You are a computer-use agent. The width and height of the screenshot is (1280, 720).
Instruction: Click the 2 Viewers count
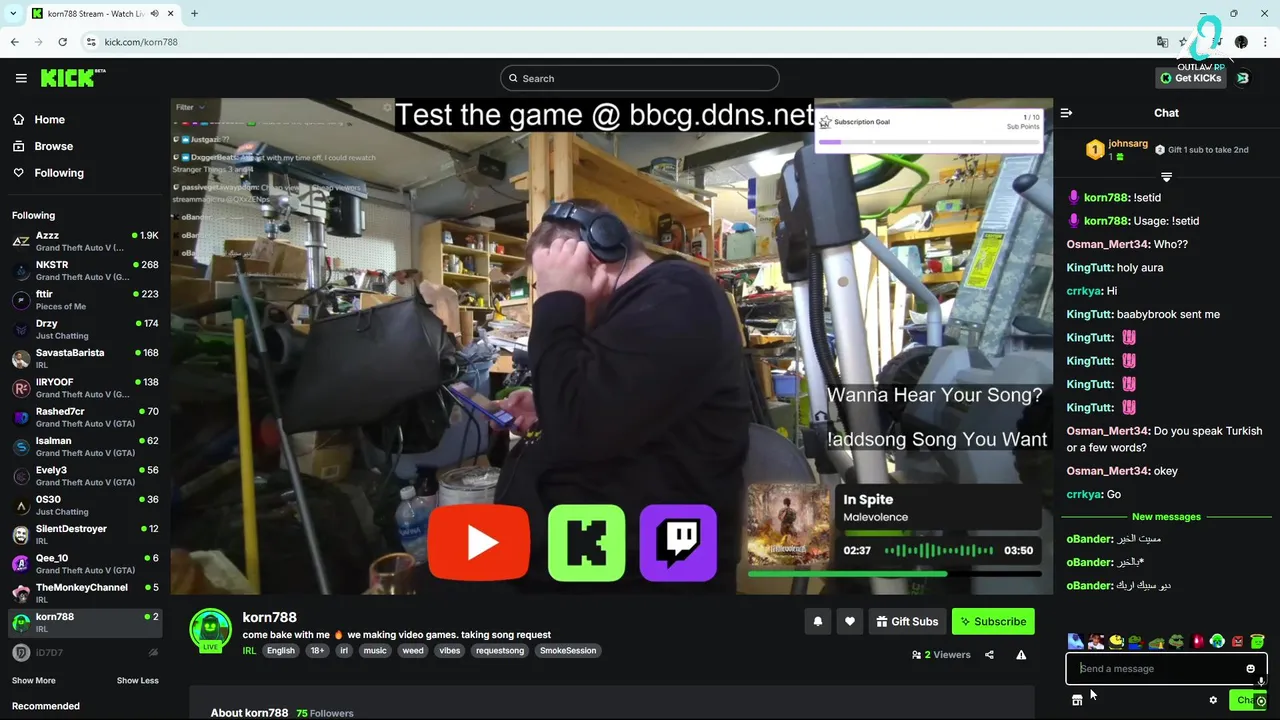coord(940,655)
